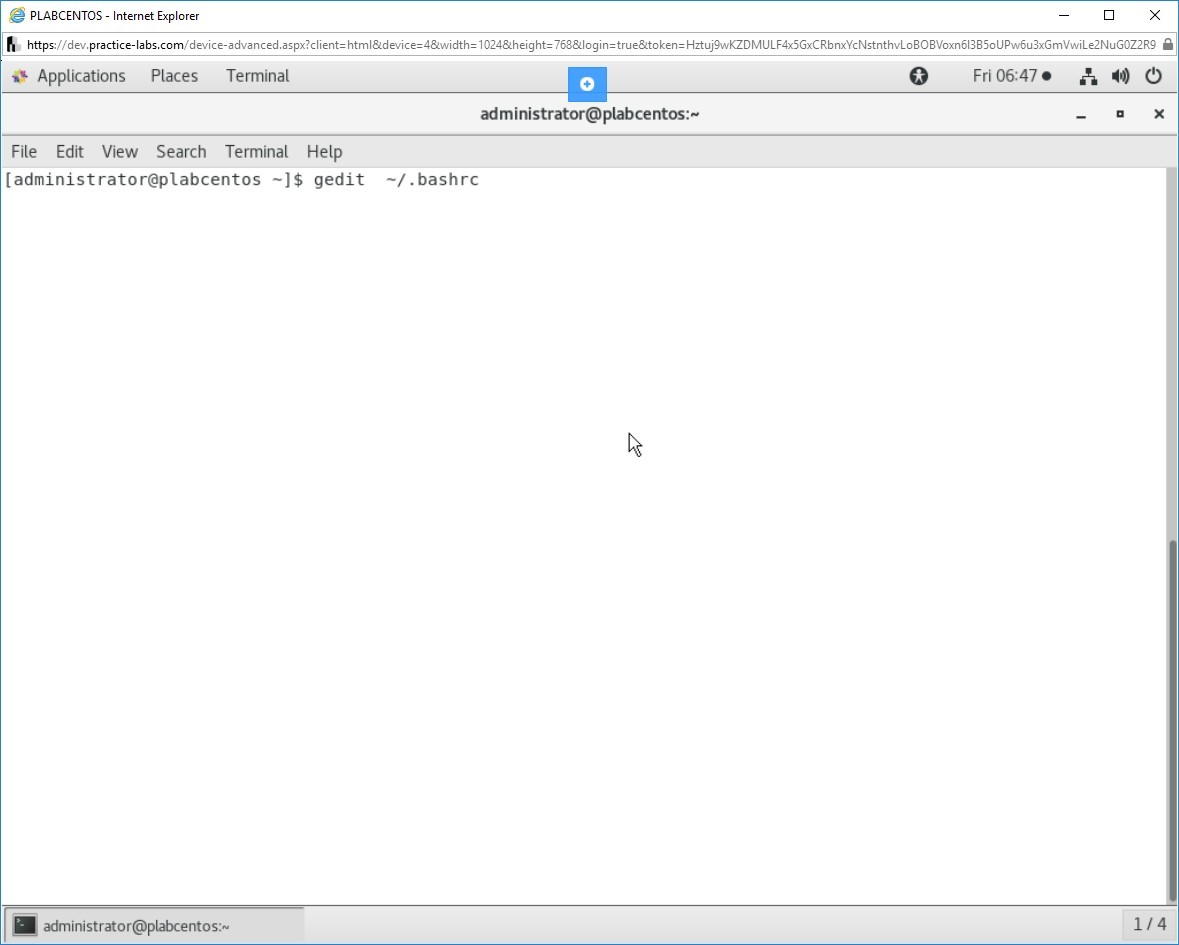Click the power icon in top panel
1179x945 pixels.
coord(1153,76)
